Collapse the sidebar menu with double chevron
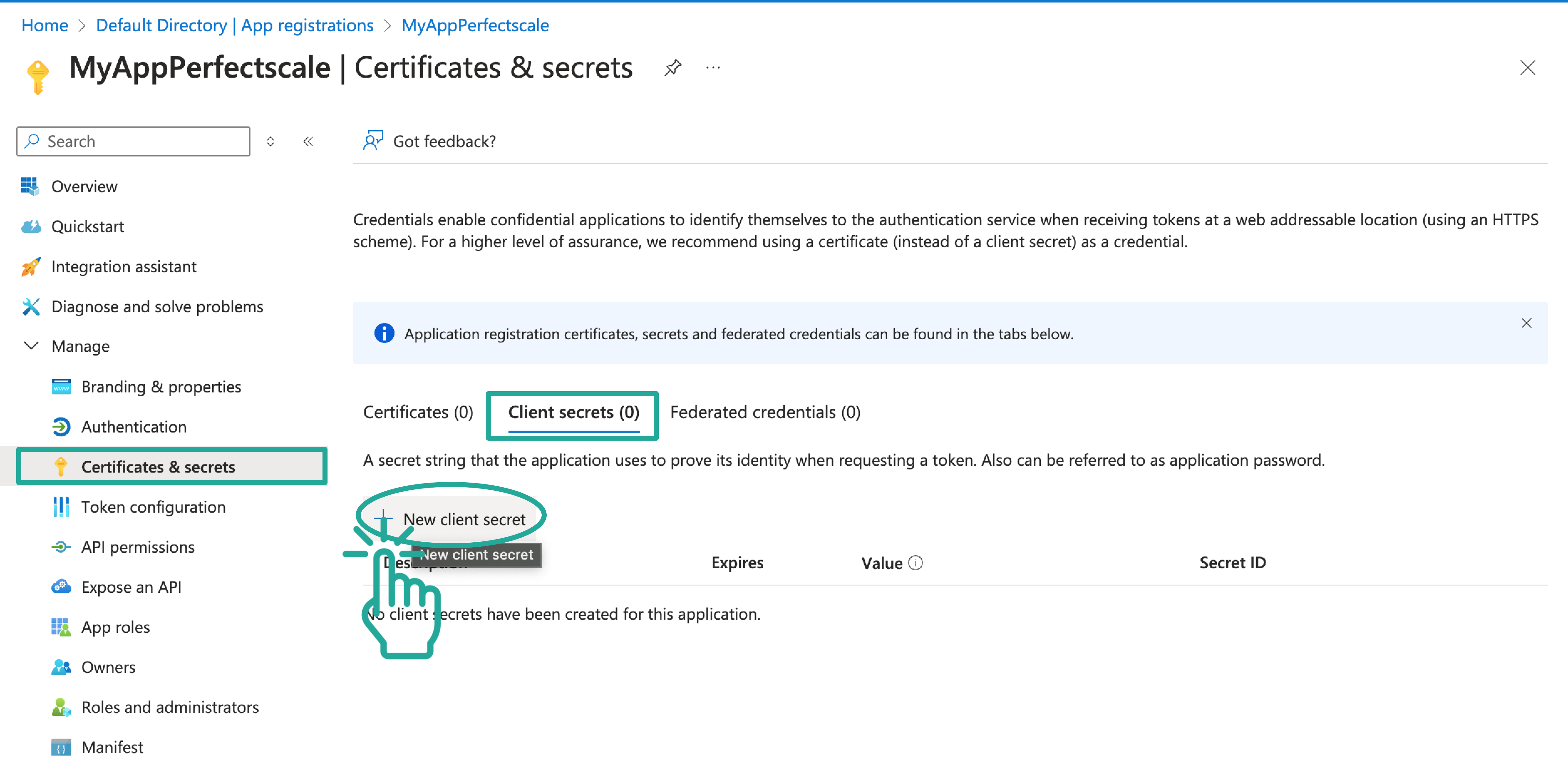Image resolution: width=1568 pixels, height=773 pixels. pos(308,141)
